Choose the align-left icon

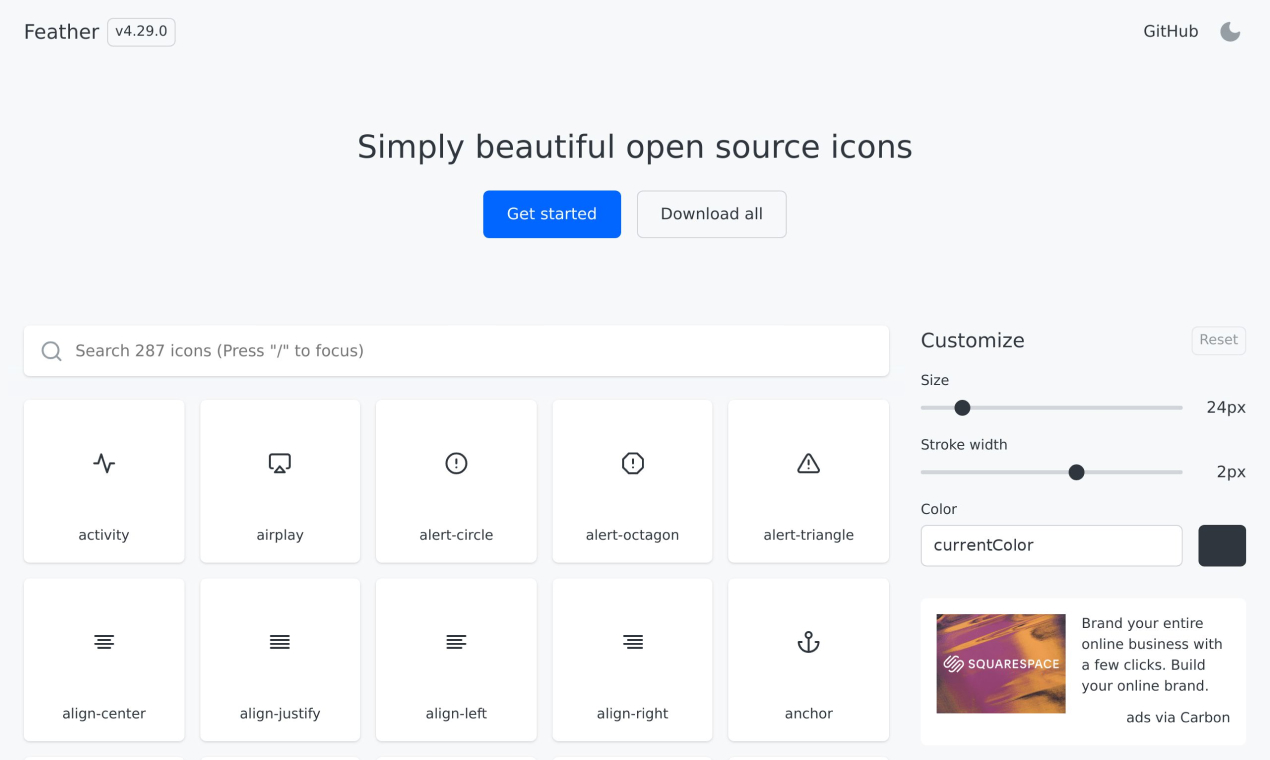point(456,642)
